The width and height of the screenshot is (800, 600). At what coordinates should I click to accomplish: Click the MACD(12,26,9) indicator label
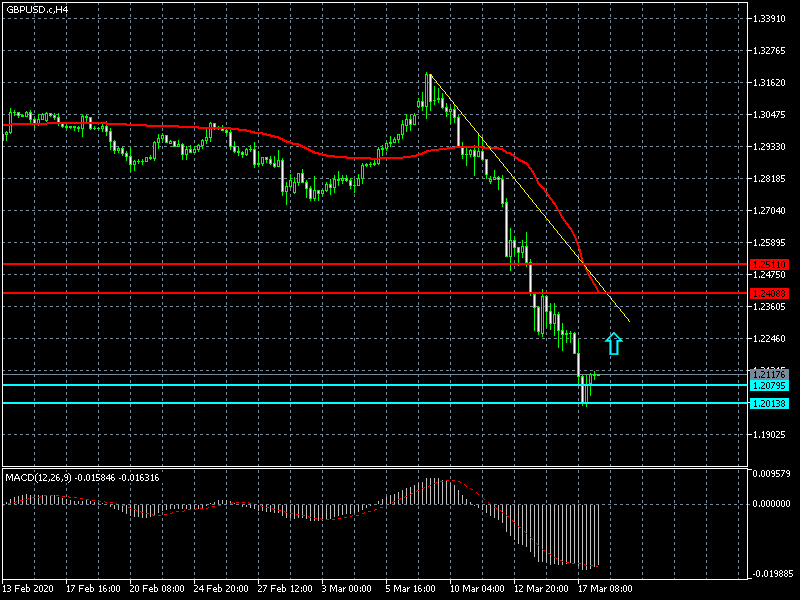82,477
